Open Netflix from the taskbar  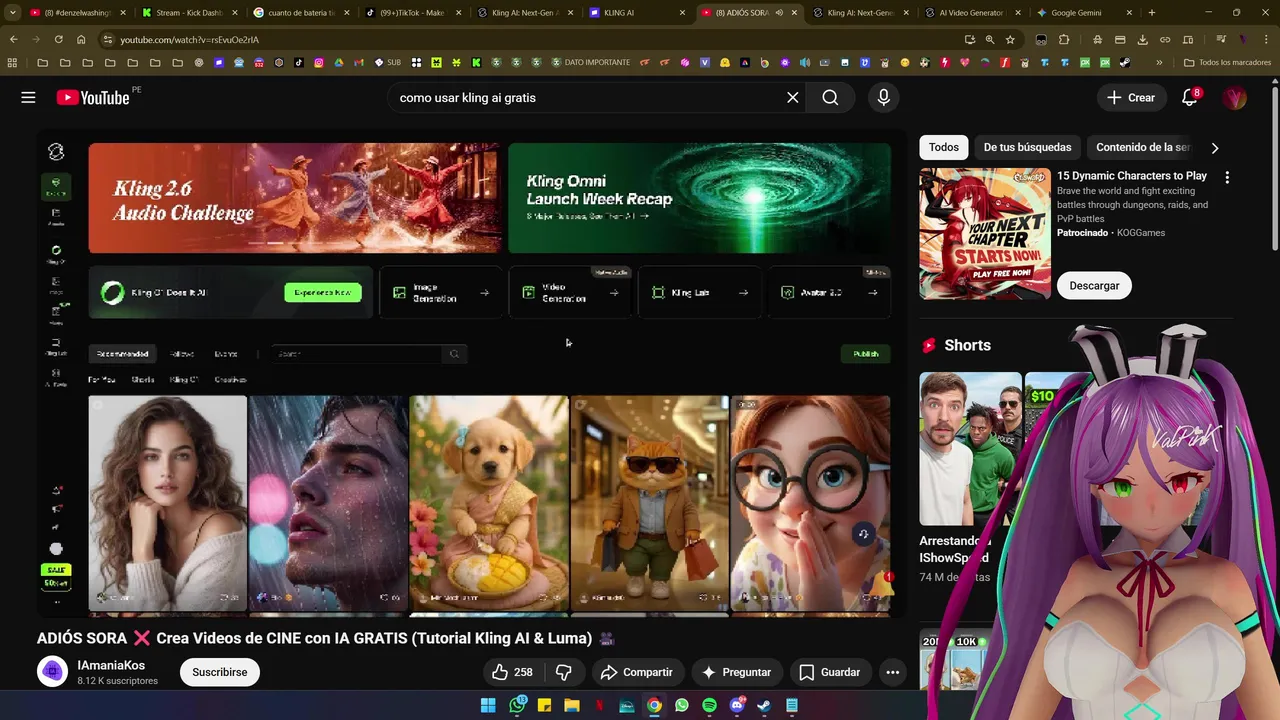pos(599,705)
